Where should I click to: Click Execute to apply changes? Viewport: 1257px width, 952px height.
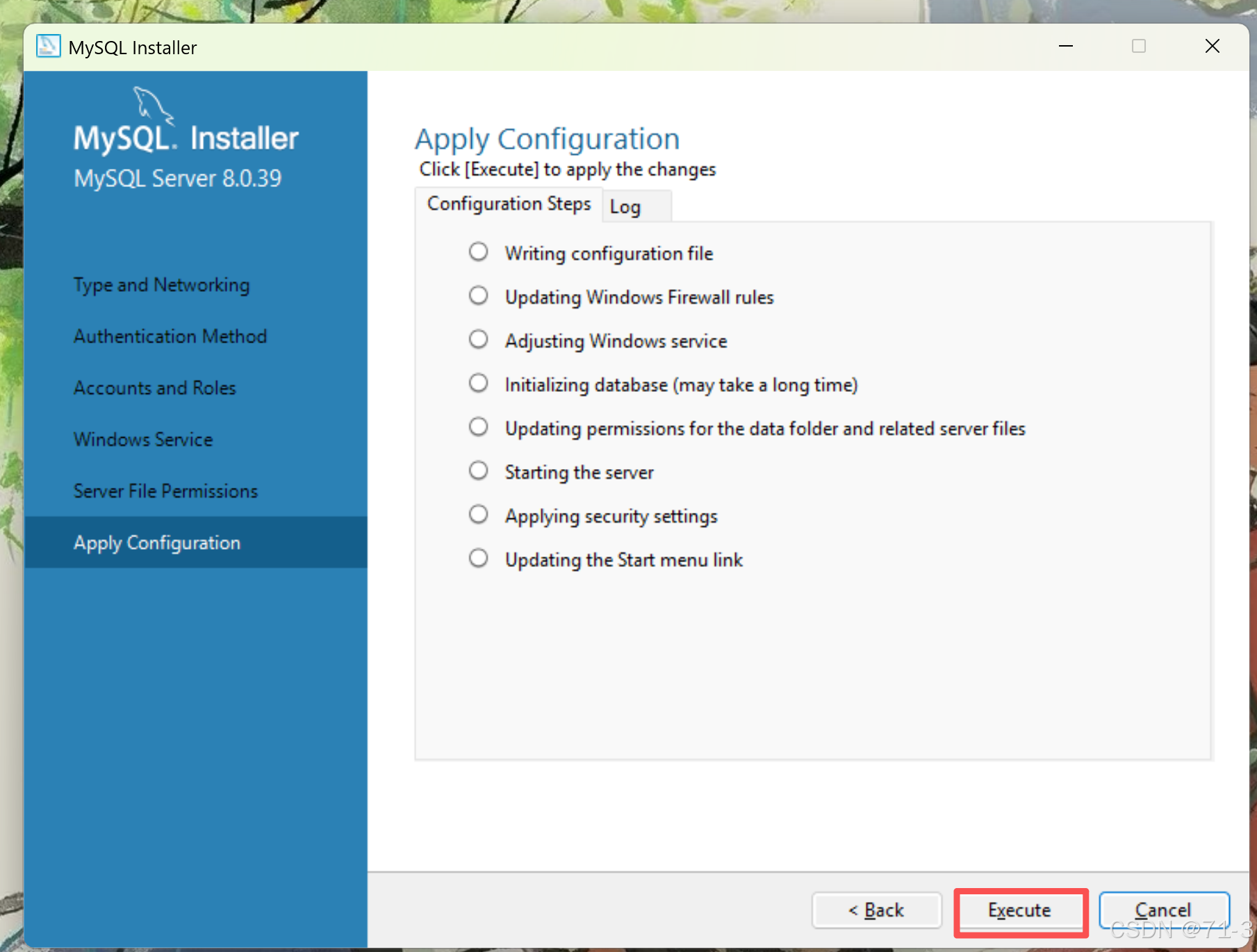pyautogui.click(x=1019, y=910)
